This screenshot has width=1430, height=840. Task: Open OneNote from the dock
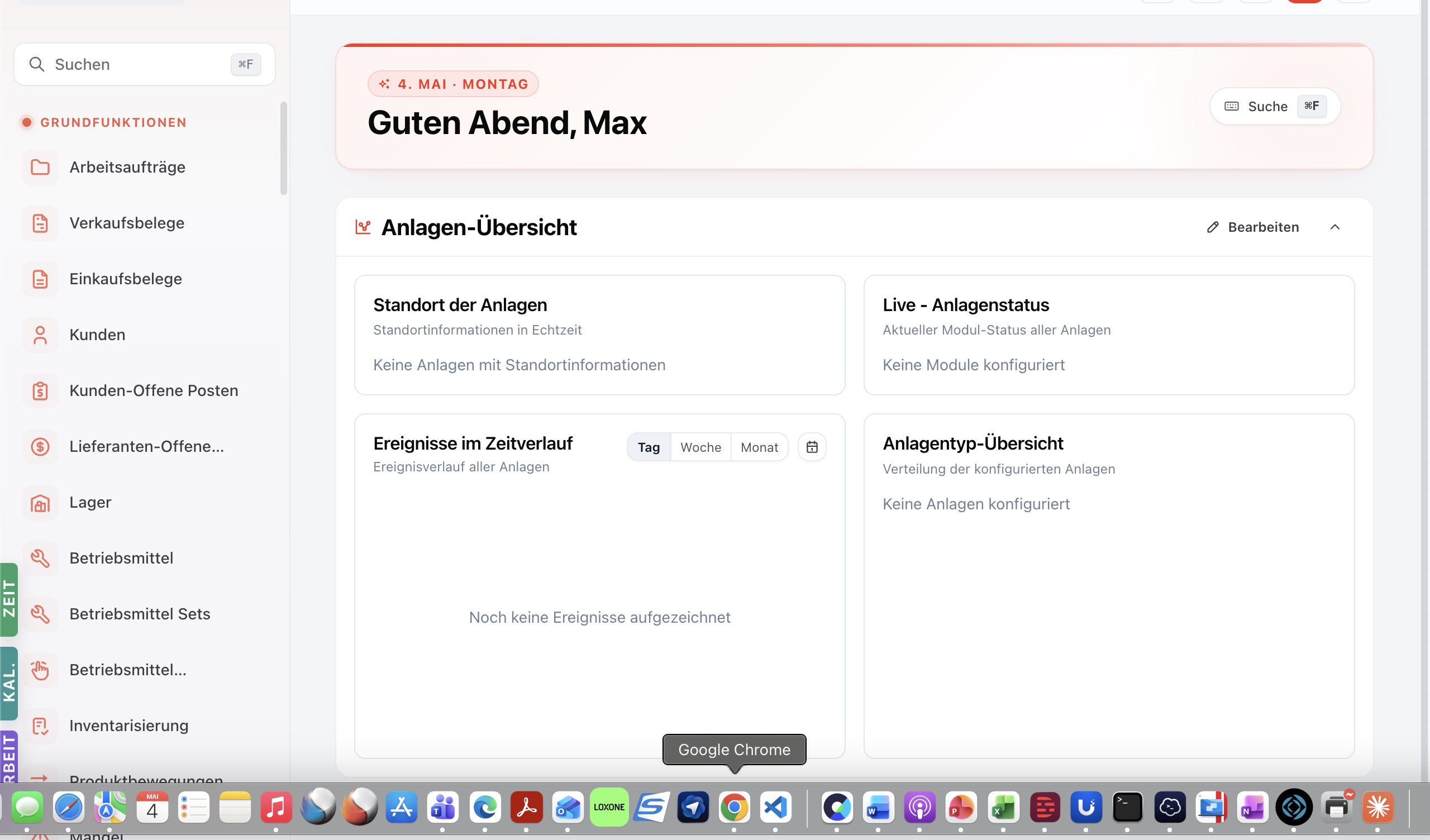1252,807
